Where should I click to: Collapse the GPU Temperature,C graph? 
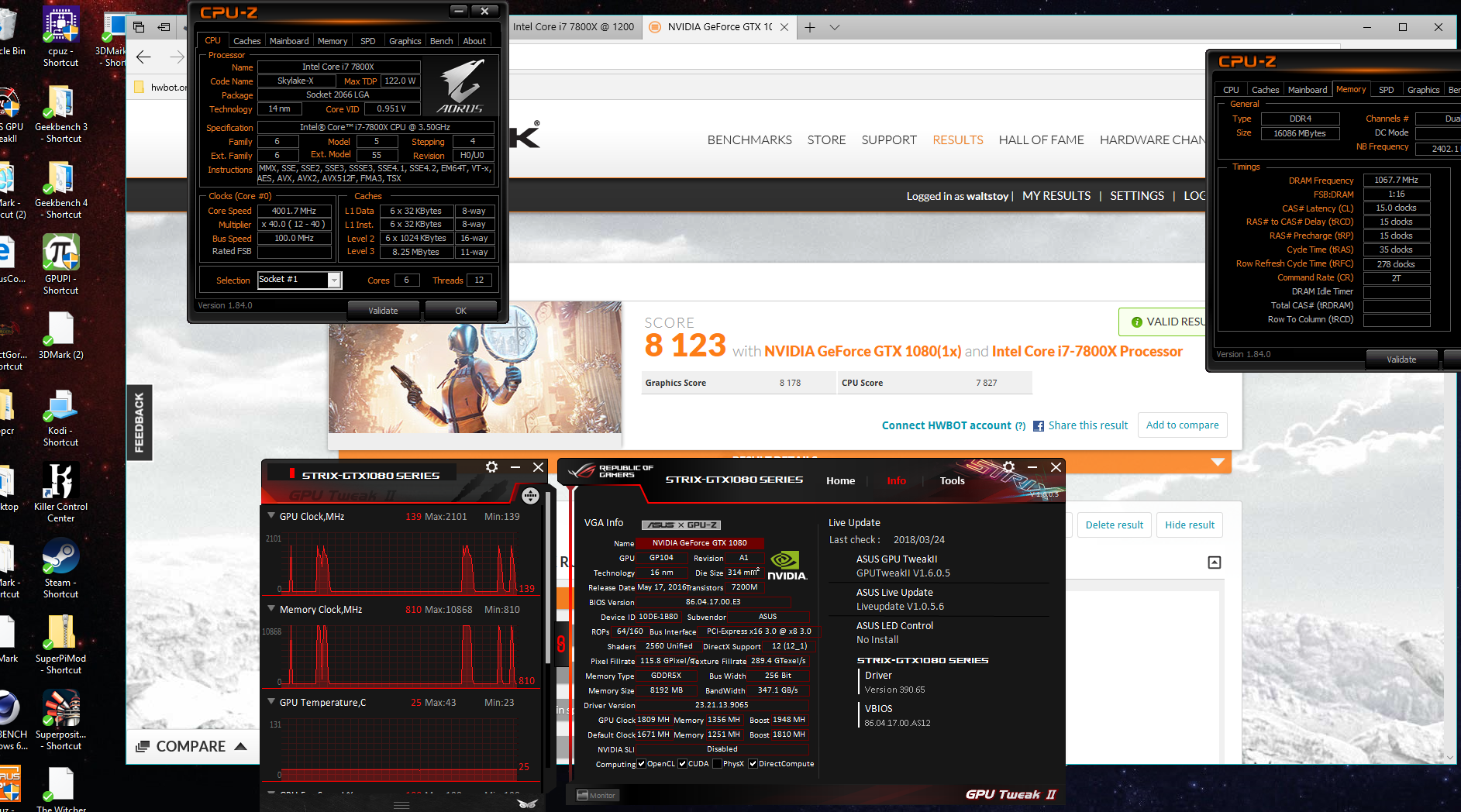click(x=271, y=701)
